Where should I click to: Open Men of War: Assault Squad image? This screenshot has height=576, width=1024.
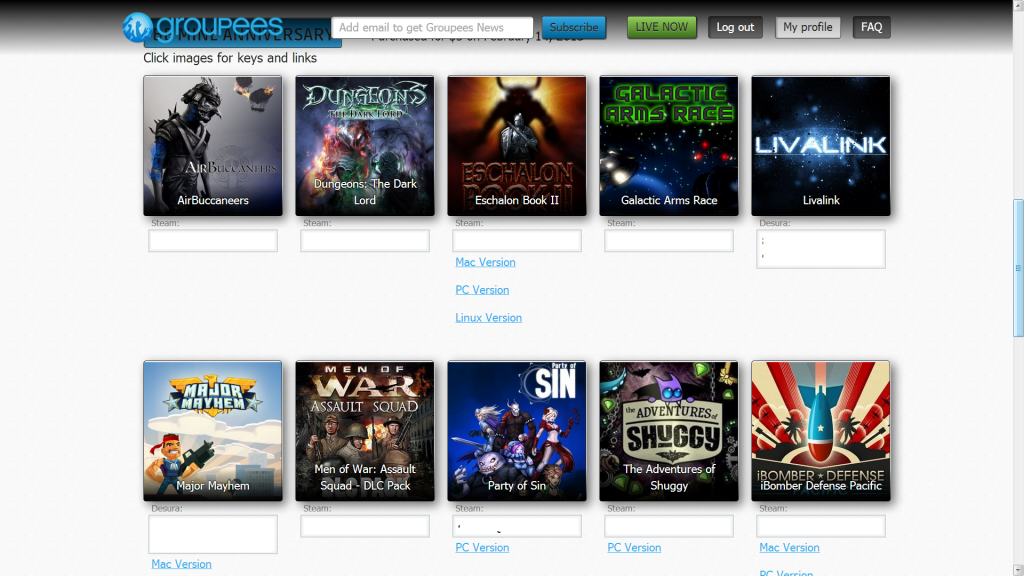[x=365, y=431]
